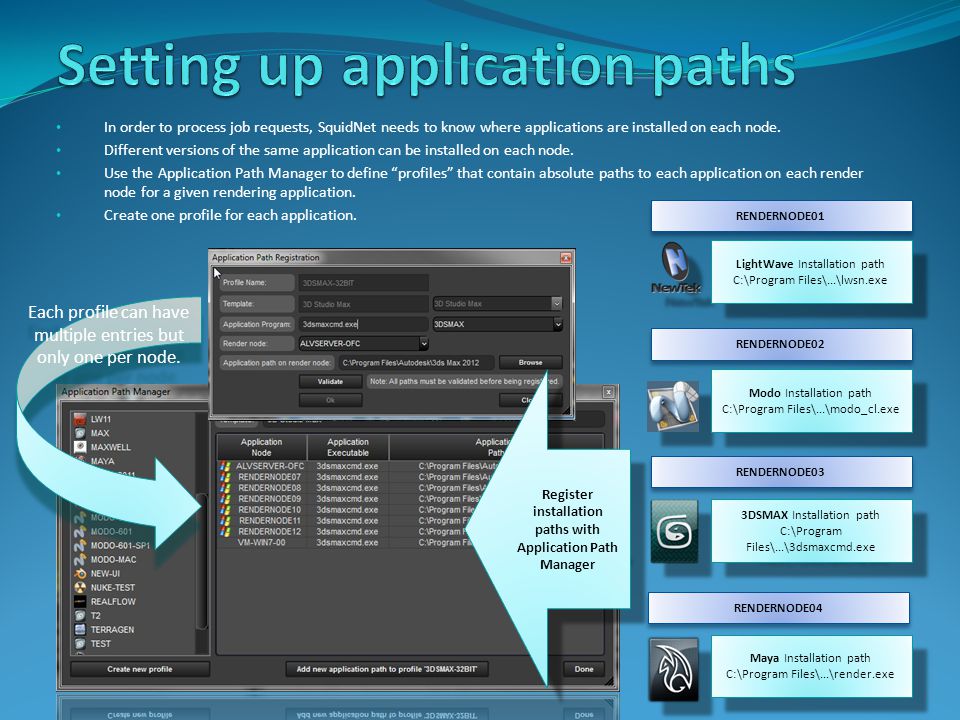The width and height of the screenshot is (960, 720).
Task: Click the Browse button
Action: (530, 362)
